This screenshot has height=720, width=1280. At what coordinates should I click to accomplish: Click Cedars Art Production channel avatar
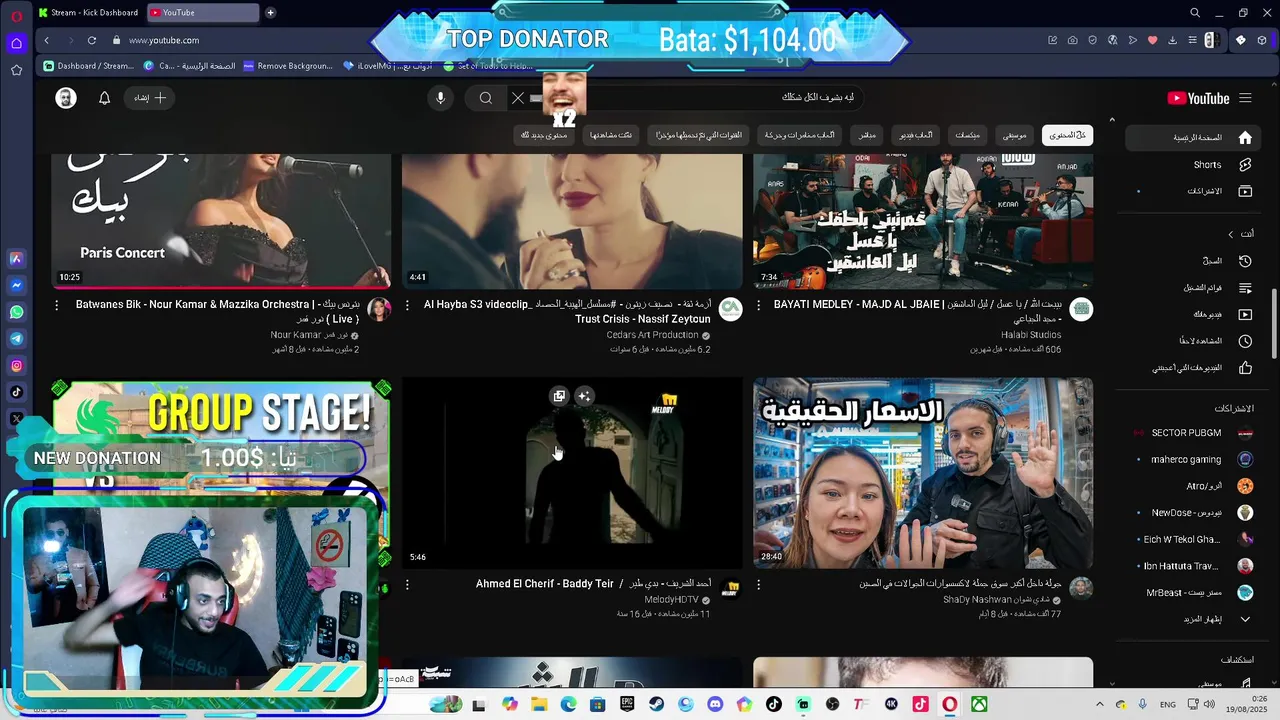coord(731,309)
